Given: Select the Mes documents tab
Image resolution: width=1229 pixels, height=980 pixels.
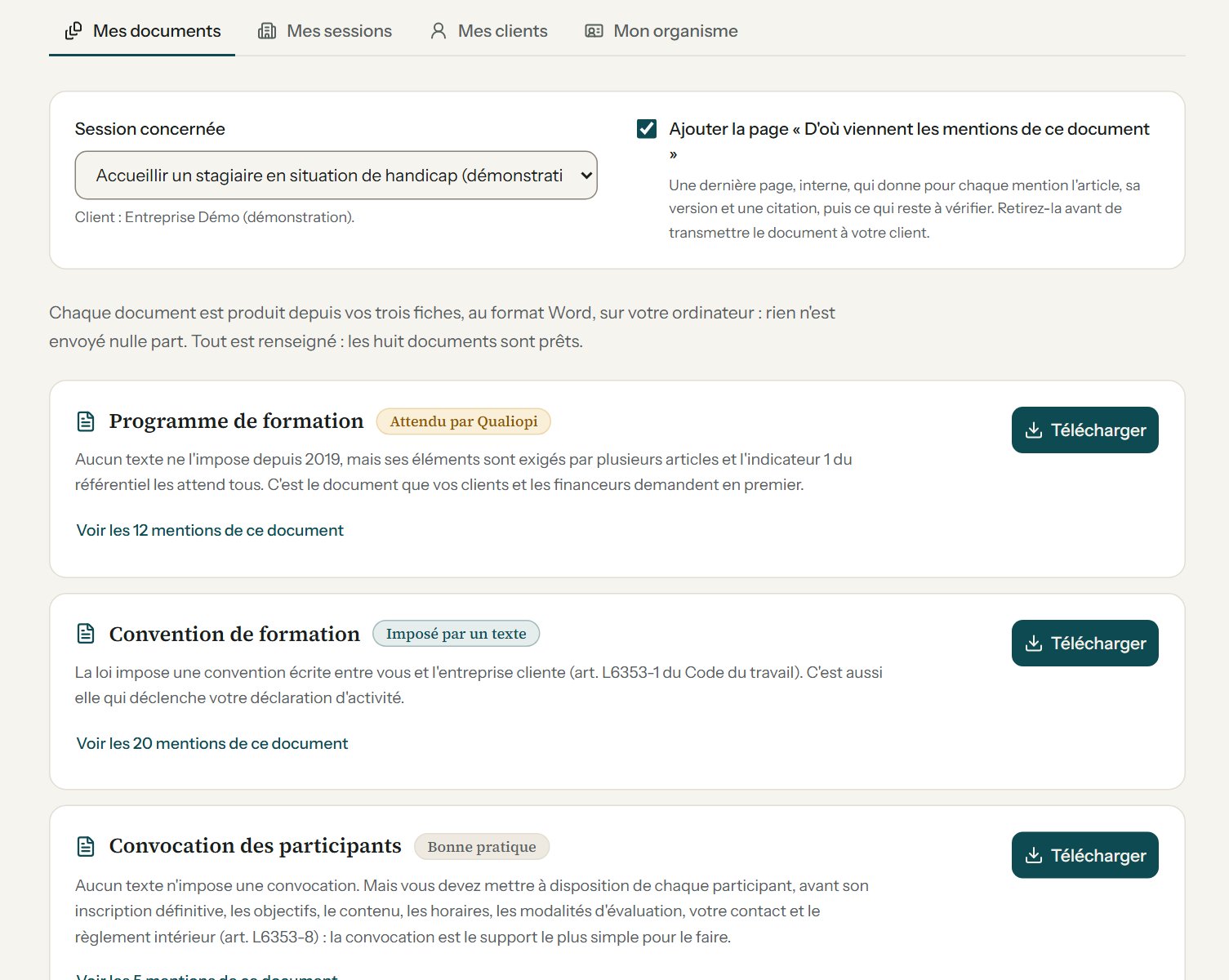Looking at the screenshot, I should point(142,31).
